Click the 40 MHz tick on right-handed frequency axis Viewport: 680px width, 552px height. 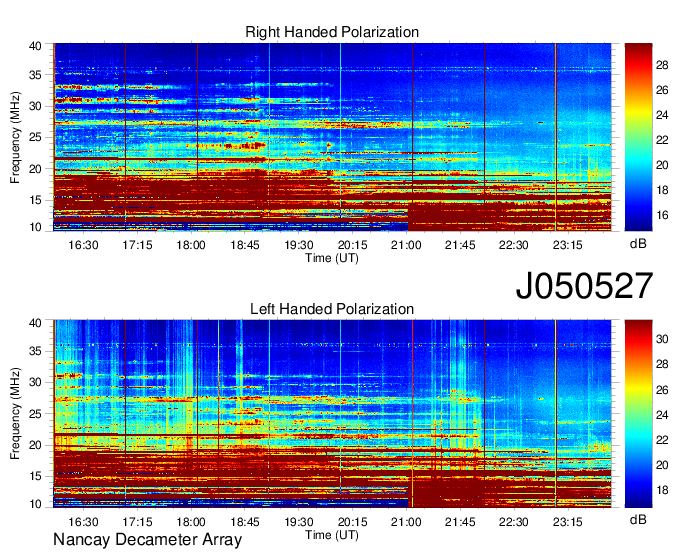coord(35,46)
